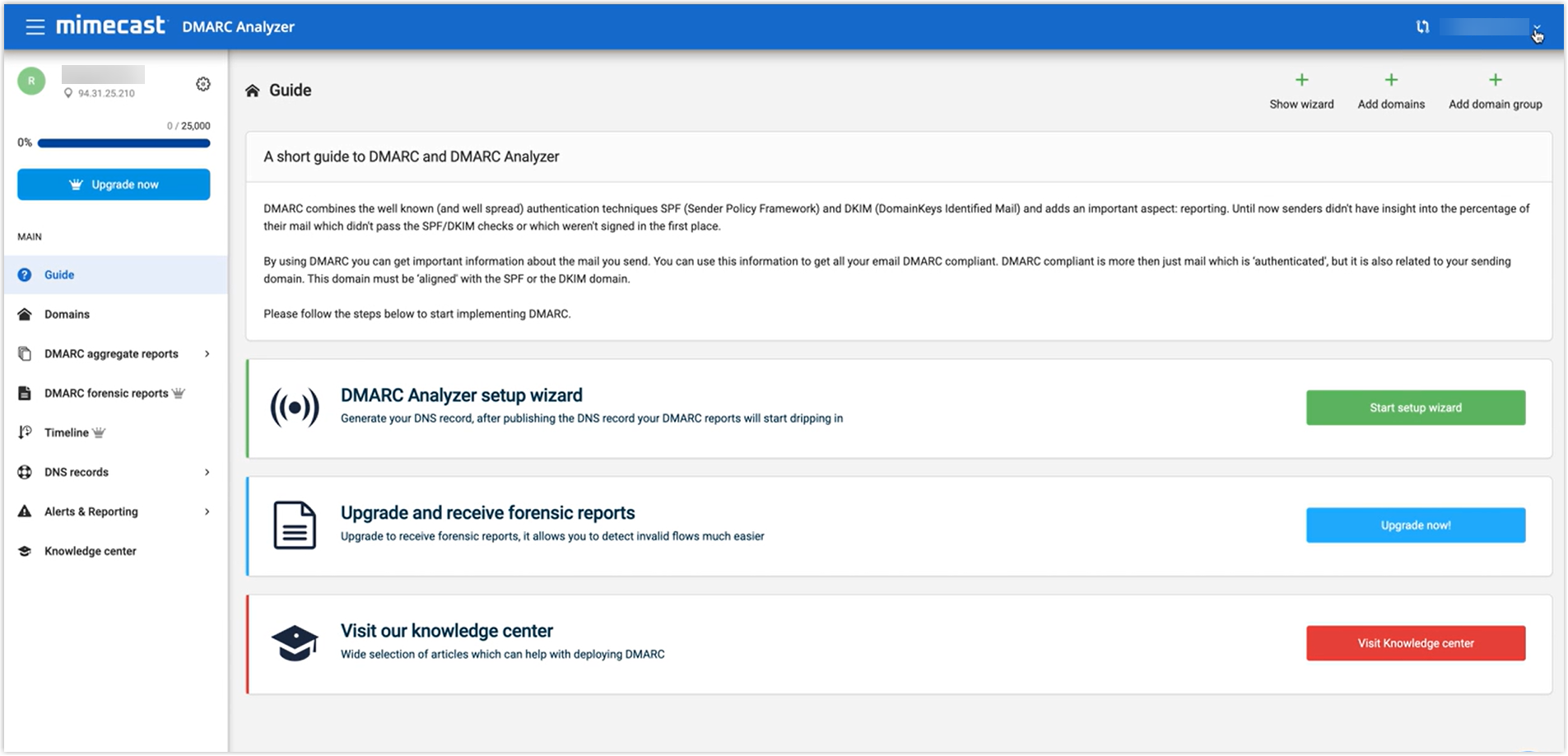This screenshot has height=756, width=1568.
Task: Click the home icon beside Guide title
Action: tap(253, 91)
